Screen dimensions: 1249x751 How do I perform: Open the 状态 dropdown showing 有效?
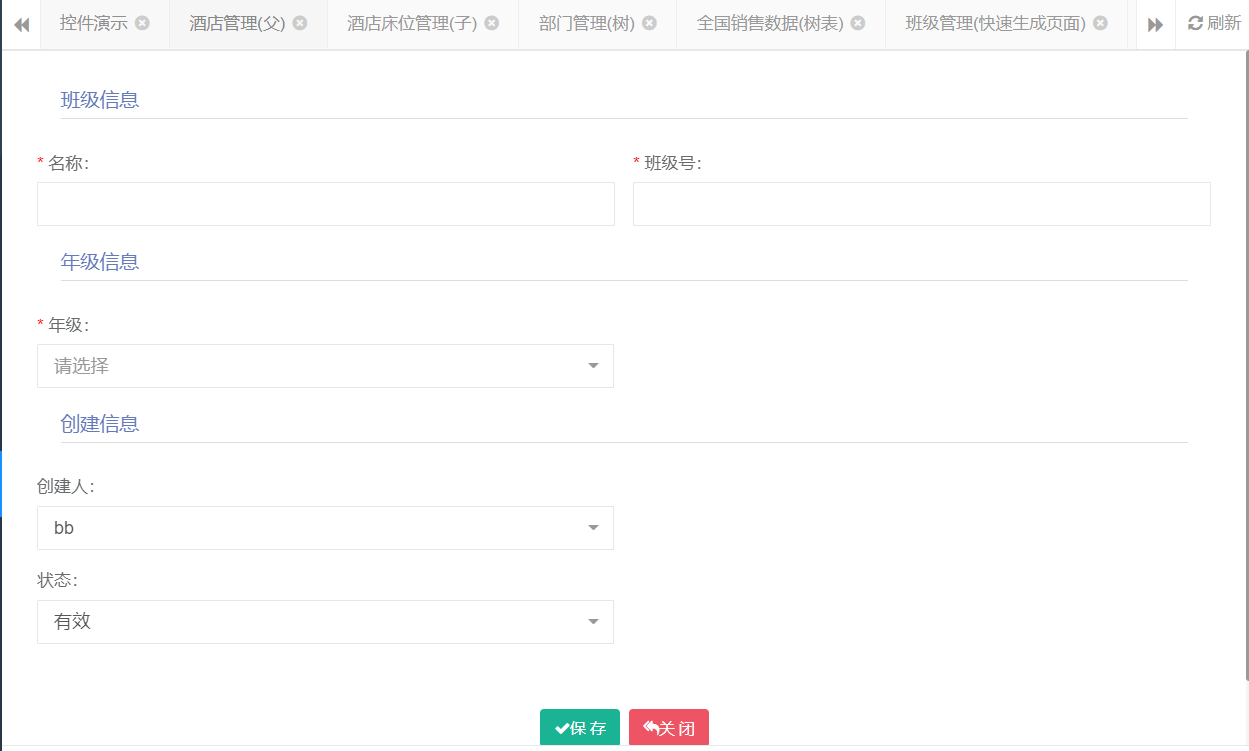[325, 622]
